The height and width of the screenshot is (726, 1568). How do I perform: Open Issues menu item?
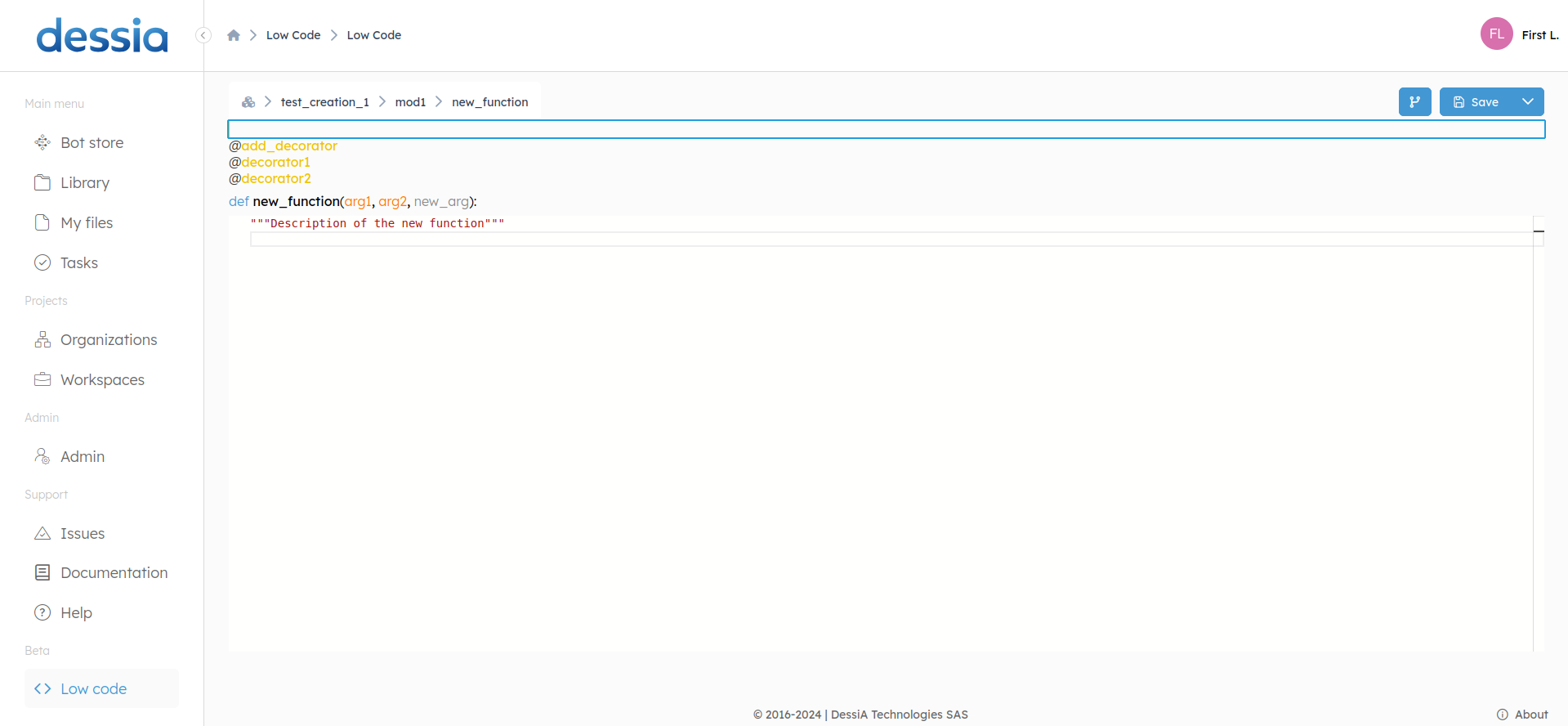tap(83, 534)
